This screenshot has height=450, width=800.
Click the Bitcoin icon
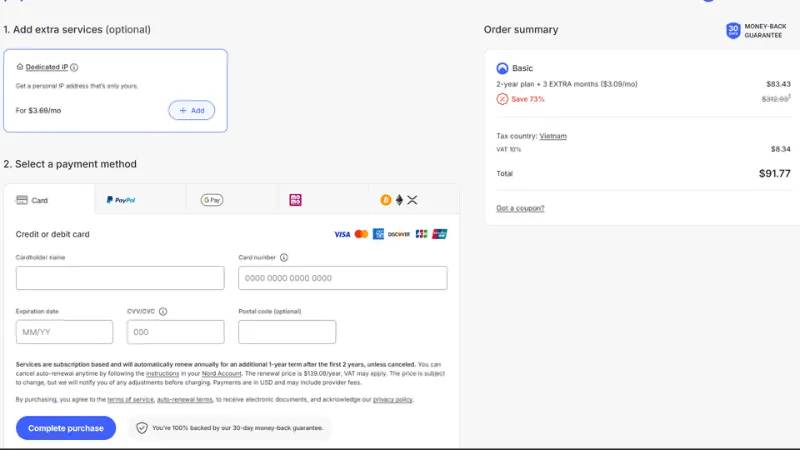386,200
